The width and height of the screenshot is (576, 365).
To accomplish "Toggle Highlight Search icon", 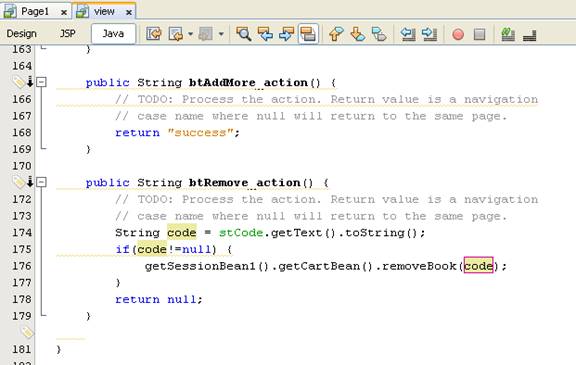I will tap(308, 34).
